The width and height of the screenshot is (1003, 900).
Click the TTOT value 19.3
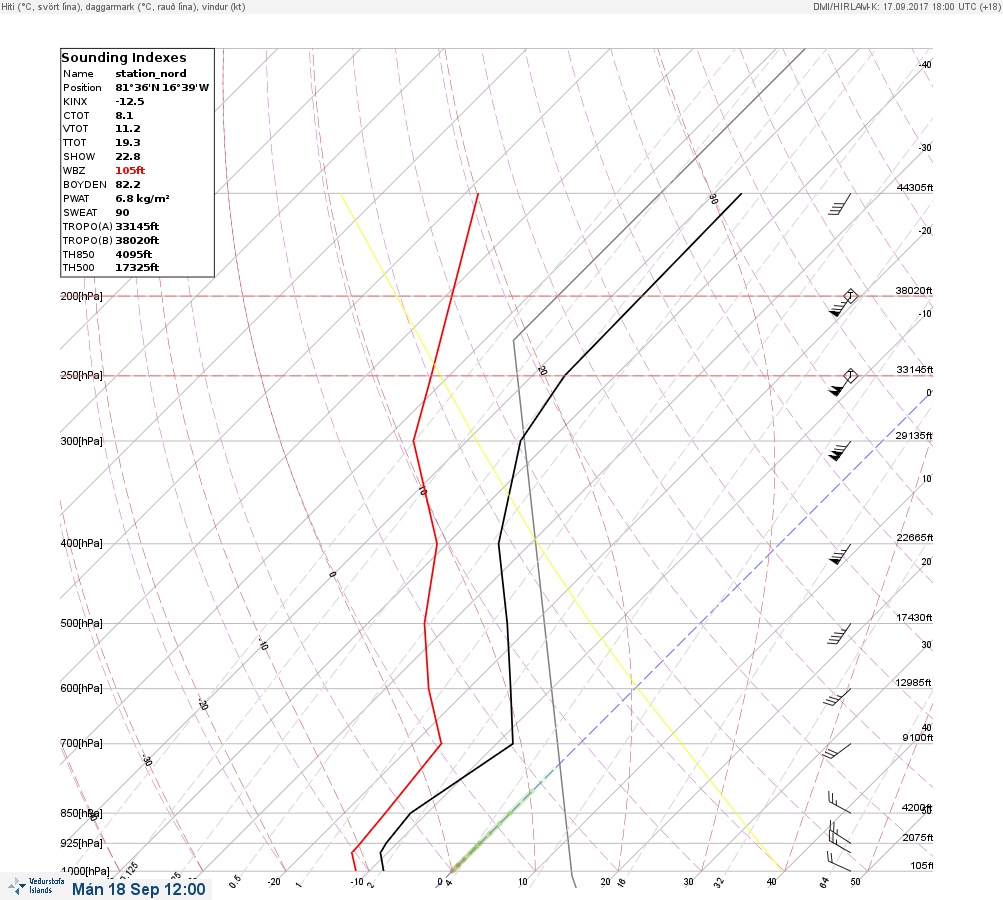coord(128,143)
